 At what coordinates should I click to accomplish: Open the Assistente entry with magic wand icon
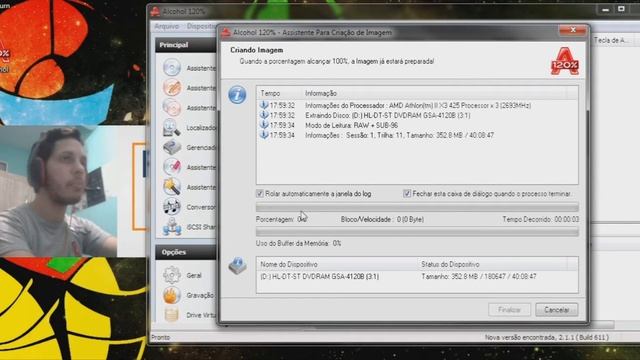click(x=189, y=187)
